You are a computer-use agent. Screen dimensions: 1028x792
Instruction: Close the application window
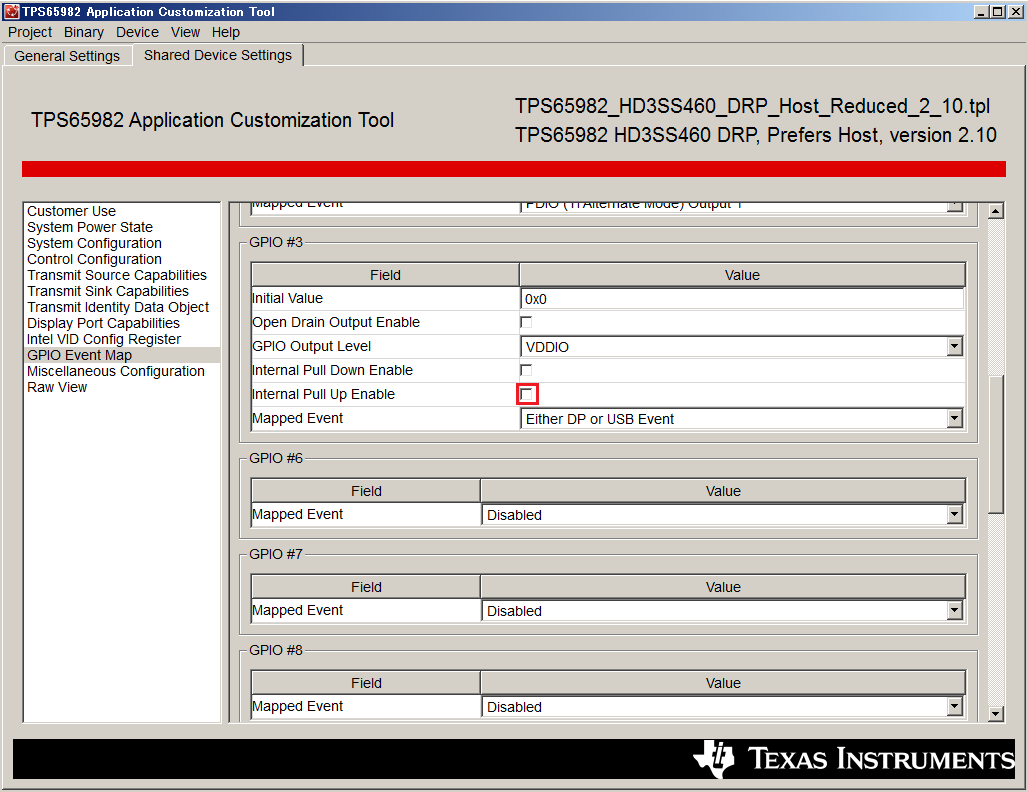1016,11
